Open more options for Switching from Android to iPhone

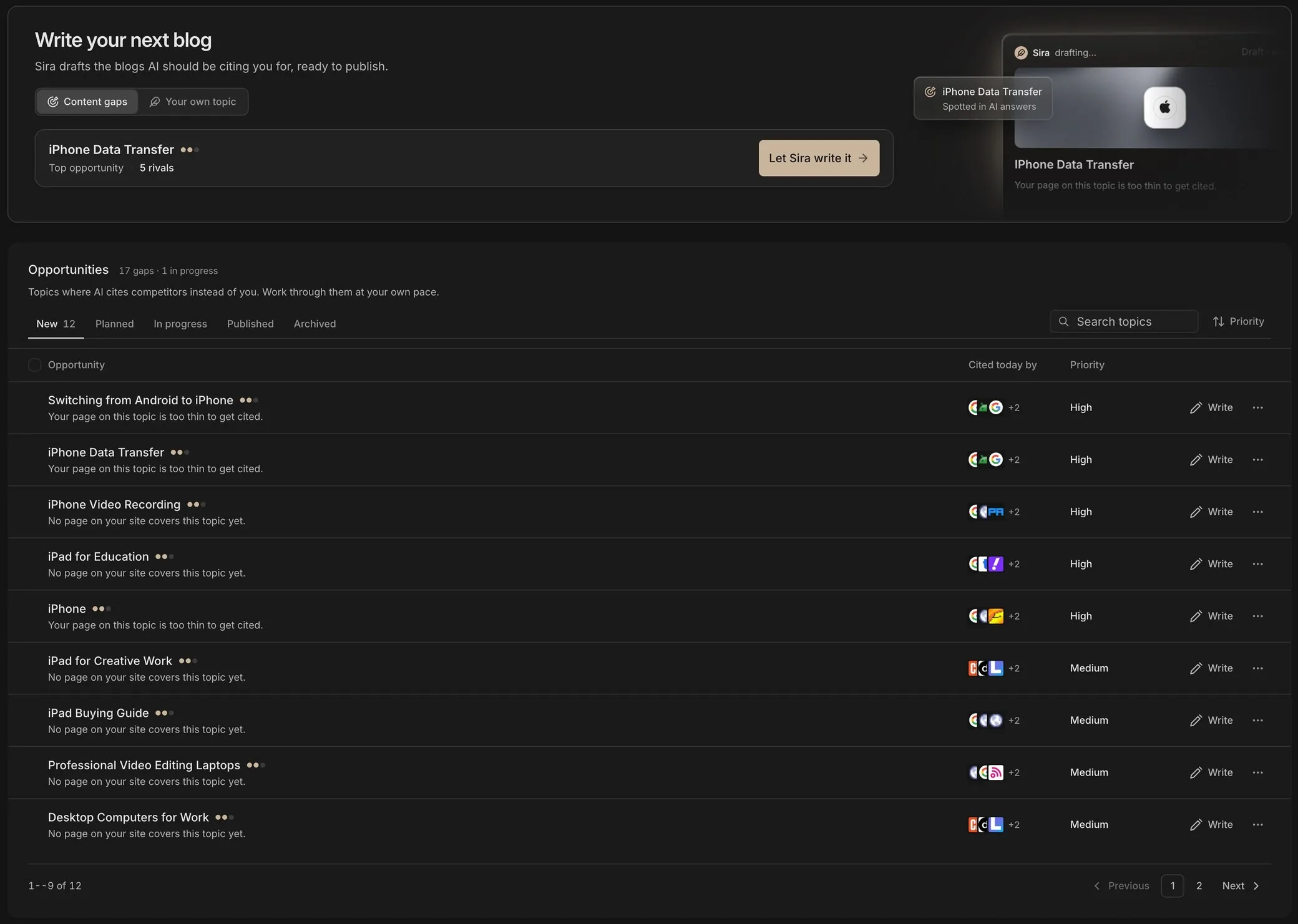[1257, 407]
